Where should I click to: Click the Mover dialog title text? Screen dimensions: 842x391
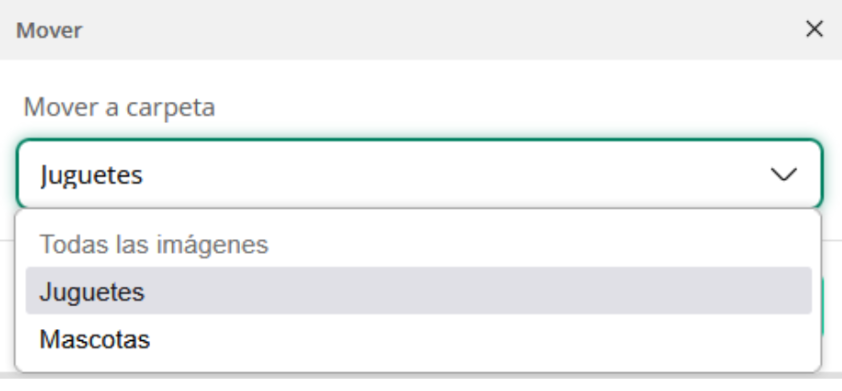[x=49, y=31]
